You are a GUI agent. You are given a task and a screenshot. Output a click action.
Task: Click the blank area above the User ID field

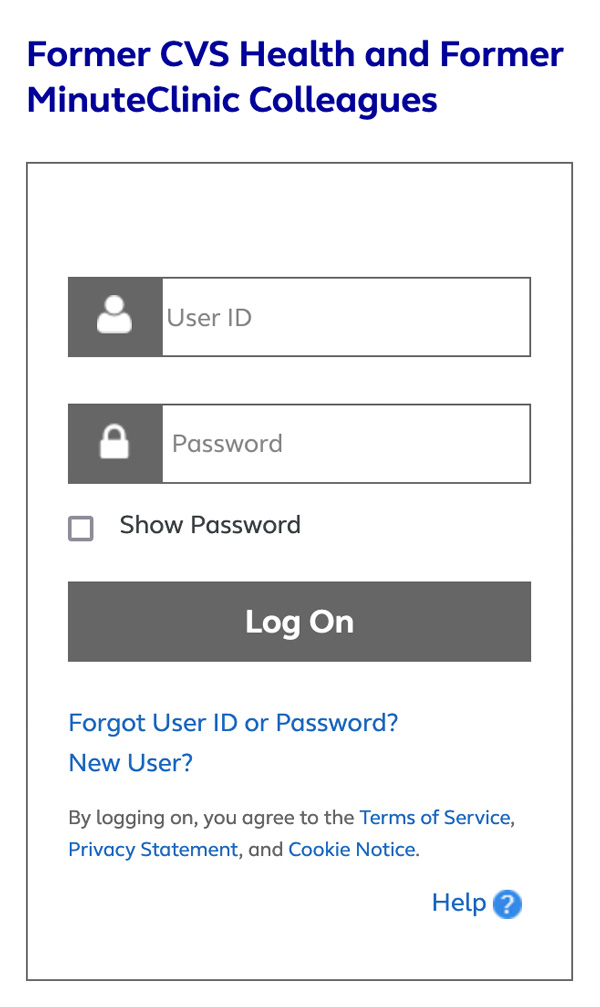[x=299, y=220]
